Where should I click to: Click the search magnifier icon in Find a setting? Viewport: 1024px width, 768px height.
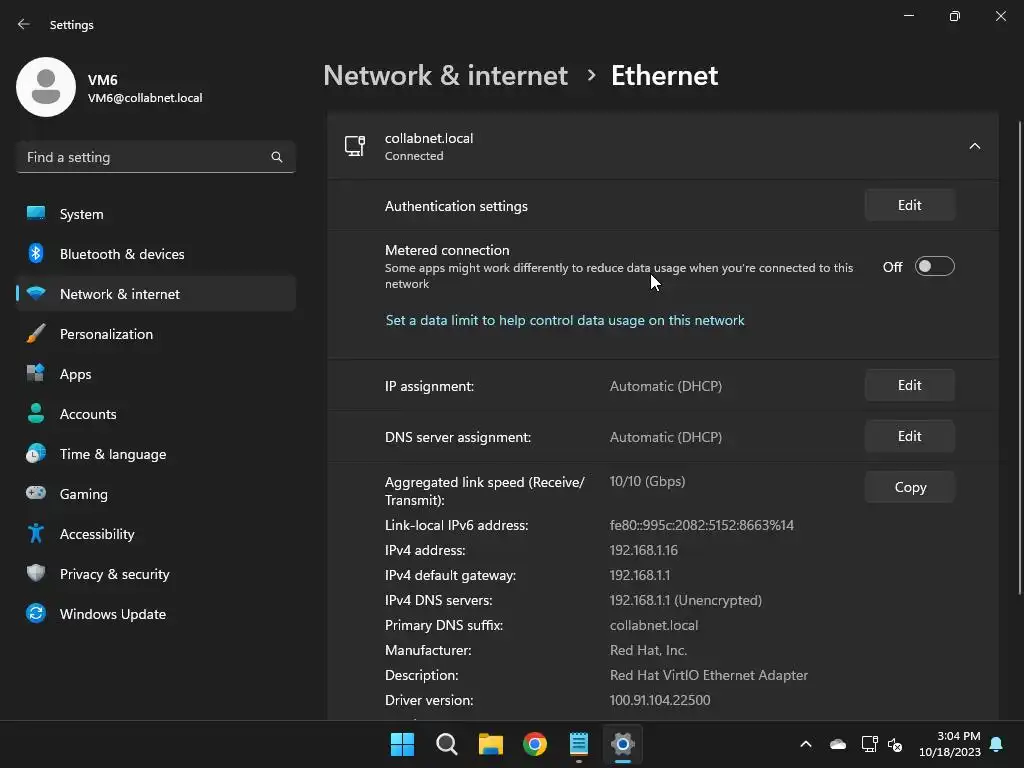pos(277,157)
